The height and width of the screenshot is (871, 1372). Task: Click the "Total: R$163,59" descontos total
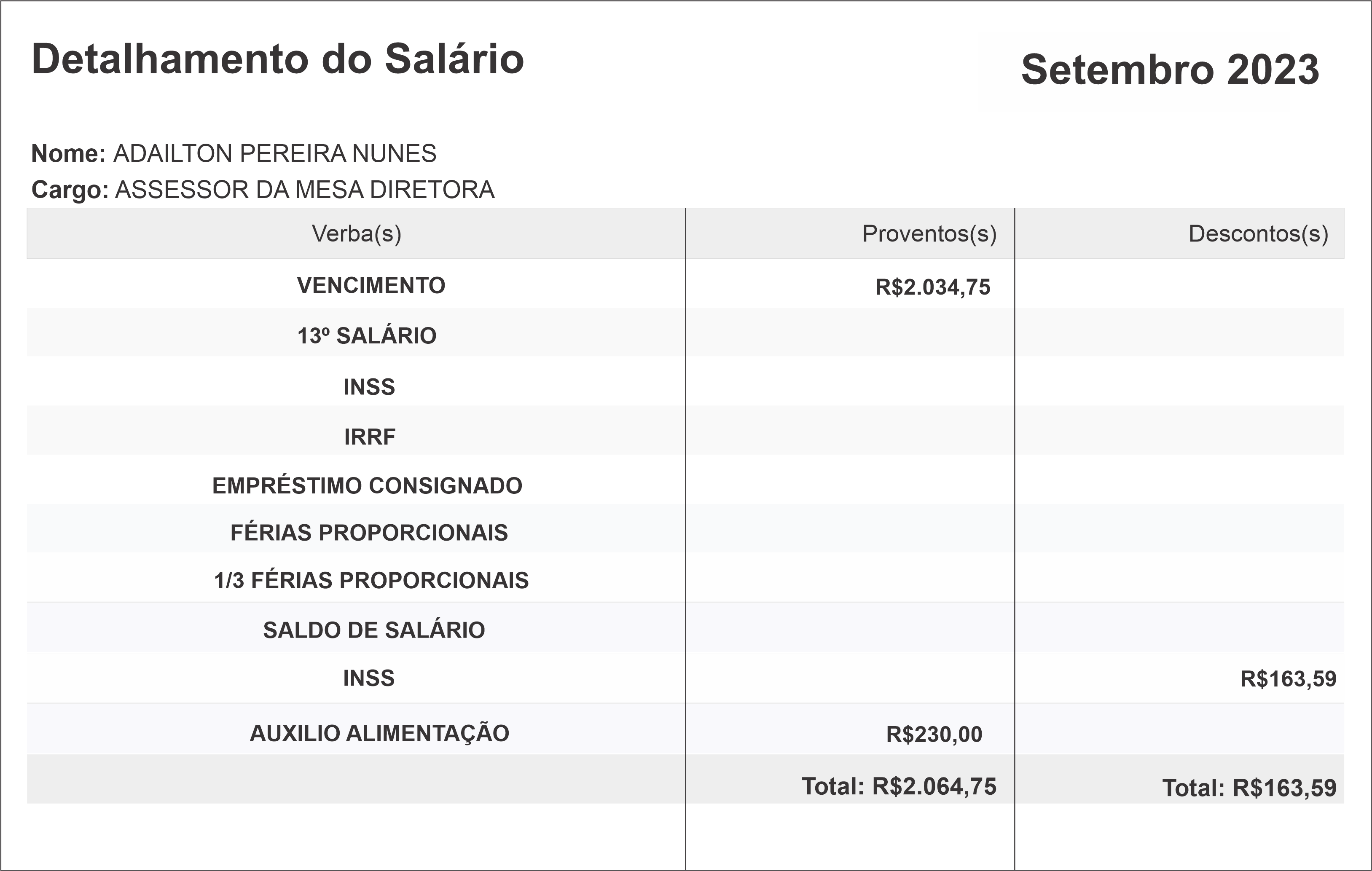click(x=1249, y=788)
